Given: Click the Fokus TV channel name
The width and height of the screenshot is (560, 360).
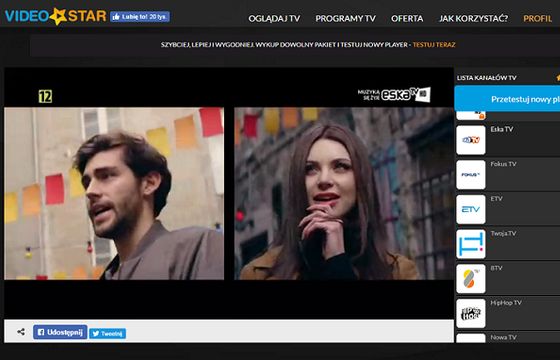Looking at the screenshot, I should coord(503,164).
